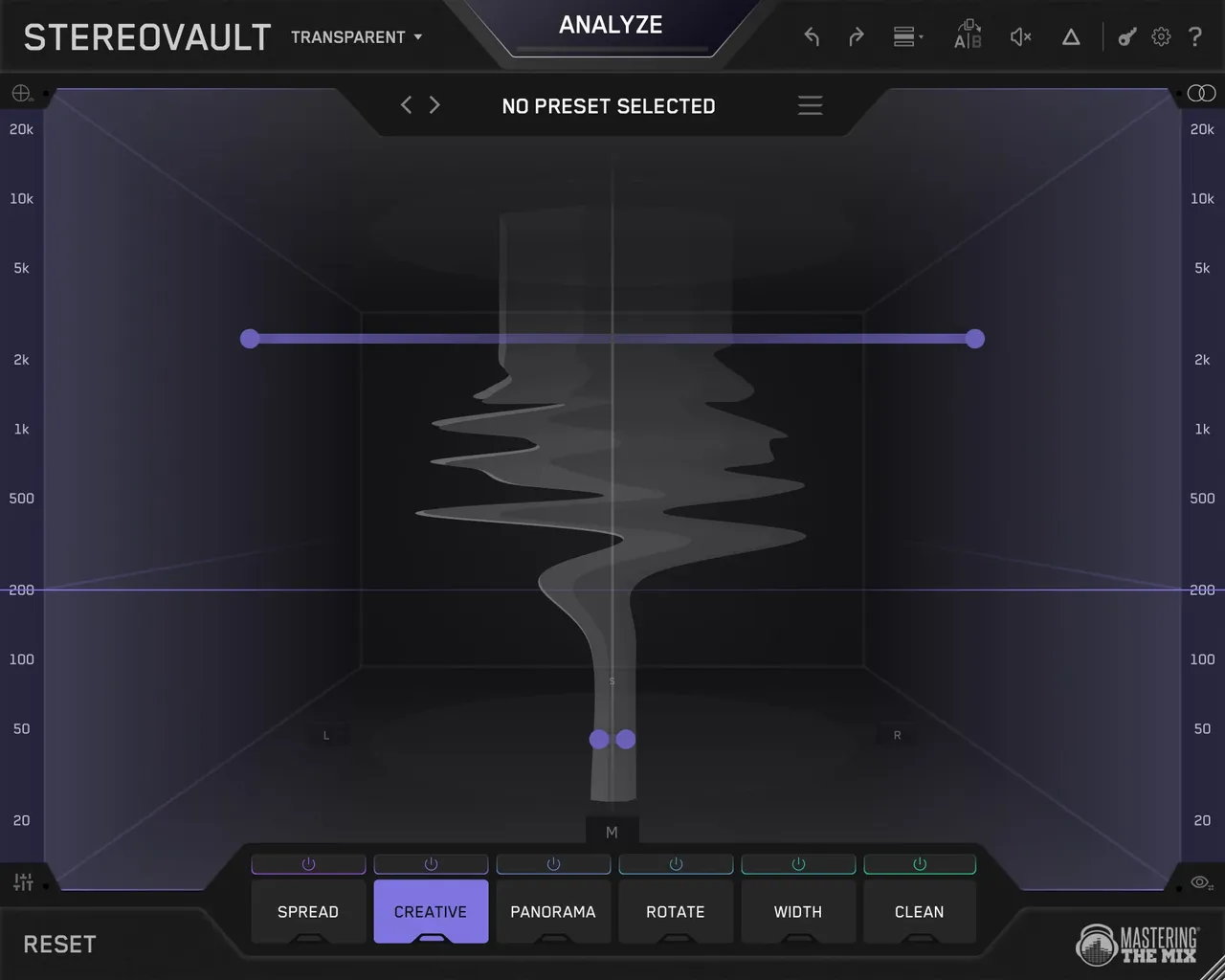
Task: Click the 2k label on right axis
Action: [1202, 360]
